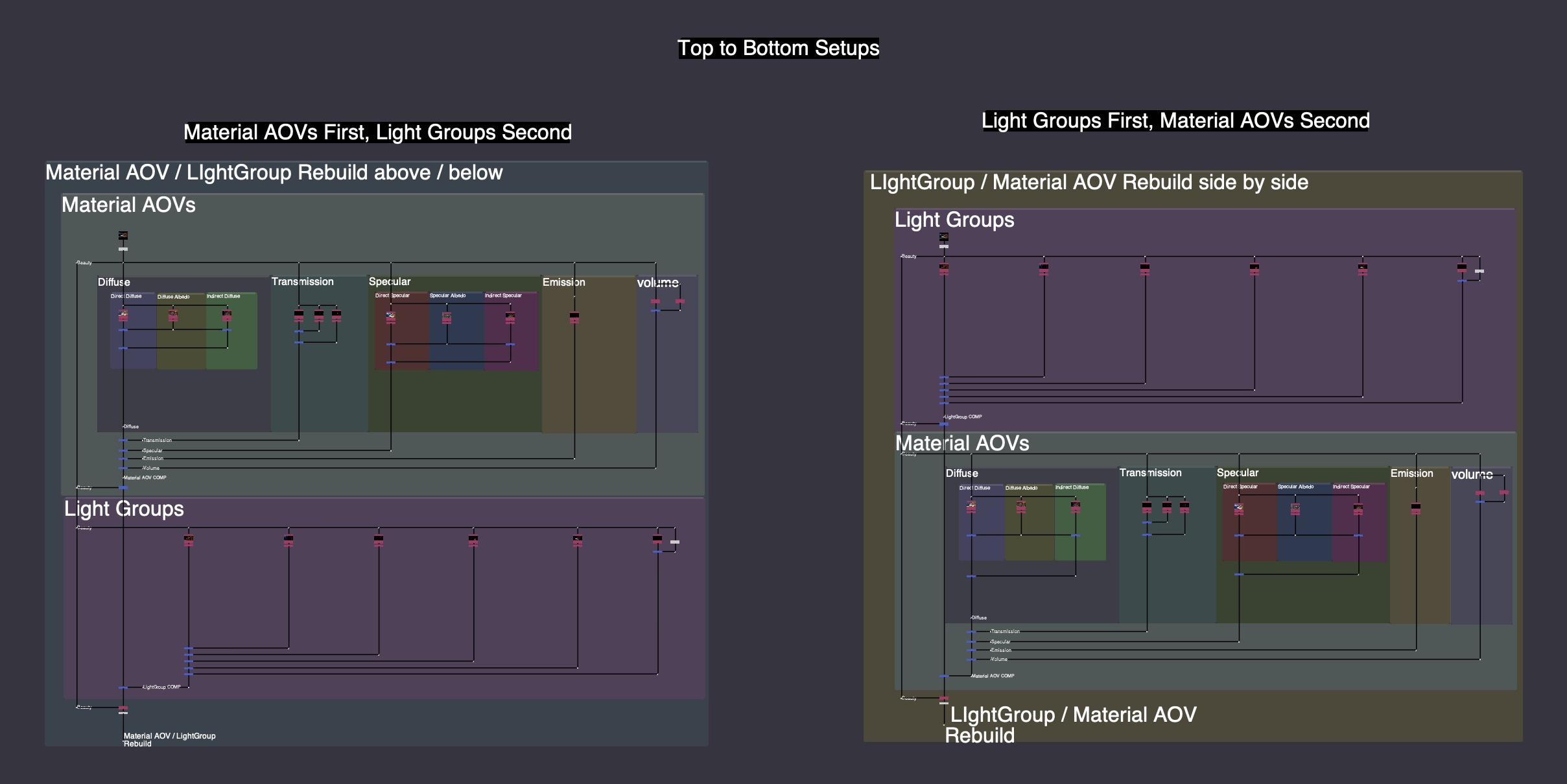The width and height of the screenshot is (1567, 784).
Task: Click 'LightGroup COMP' dot label in right setup
Action: [963, 417]
